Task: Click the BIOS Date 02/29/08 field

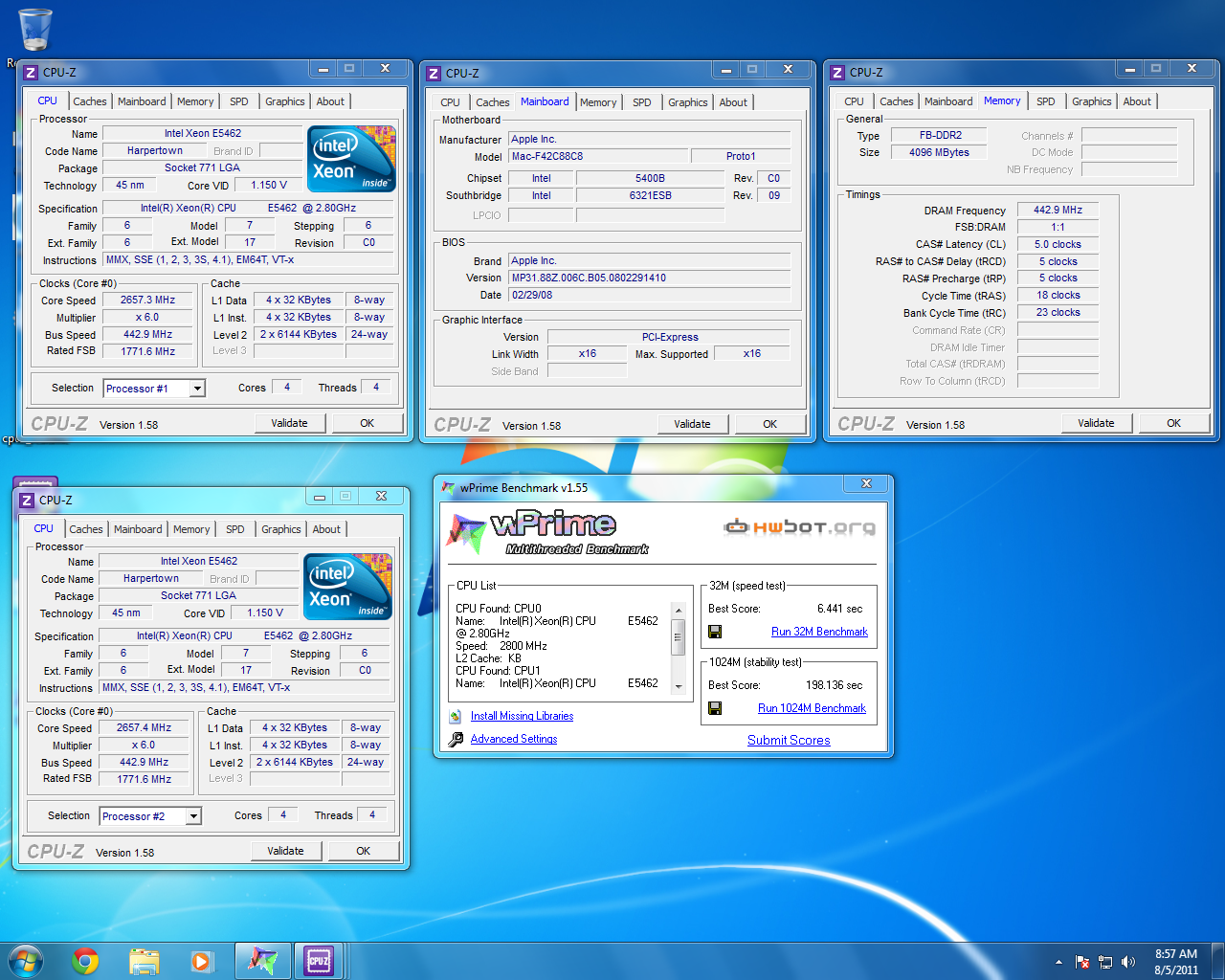Action: click(x=649, y=295)
